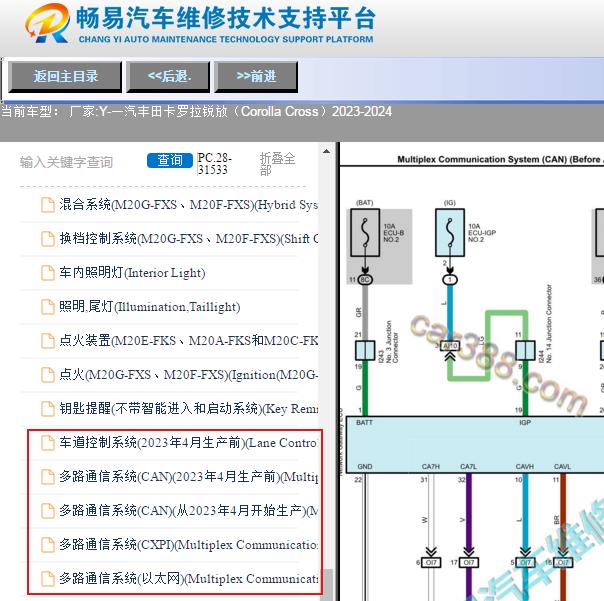Click document icon for 多路通信系统 CXPI

[48, 544]
